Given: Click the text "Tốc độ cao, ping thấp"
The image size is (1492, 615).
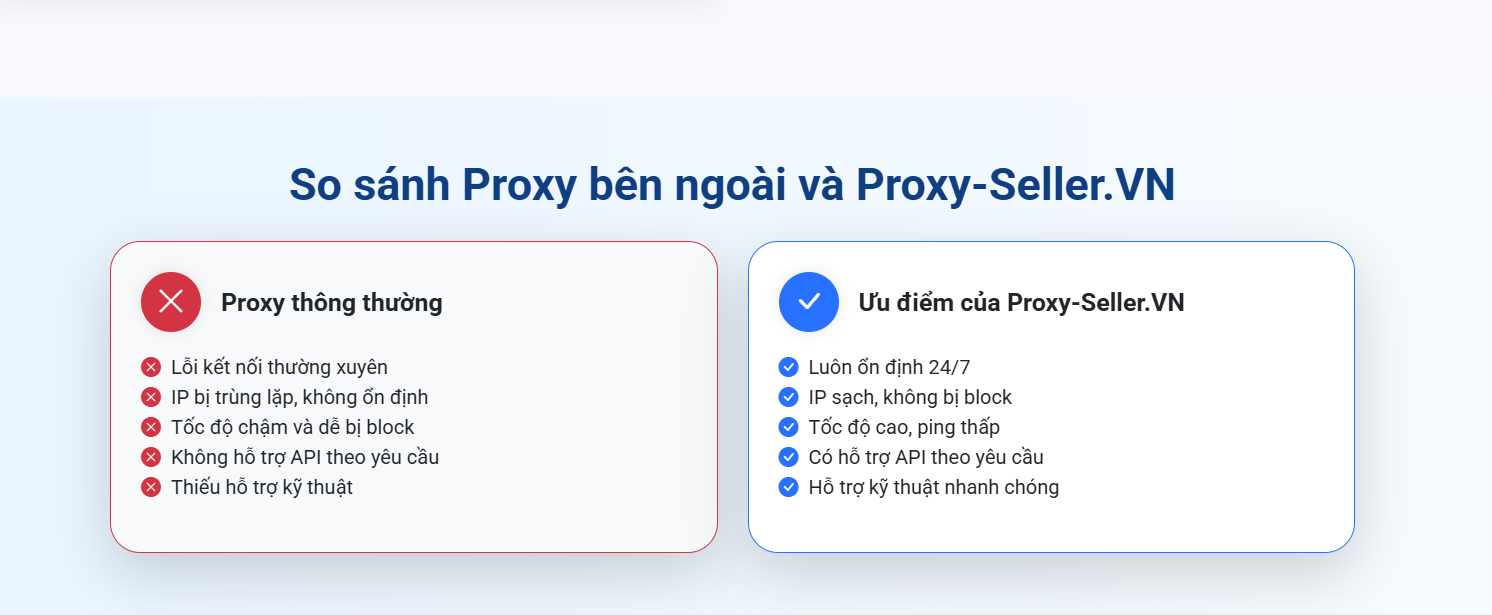Looking at the screenshot, I should tap(904, 427).
